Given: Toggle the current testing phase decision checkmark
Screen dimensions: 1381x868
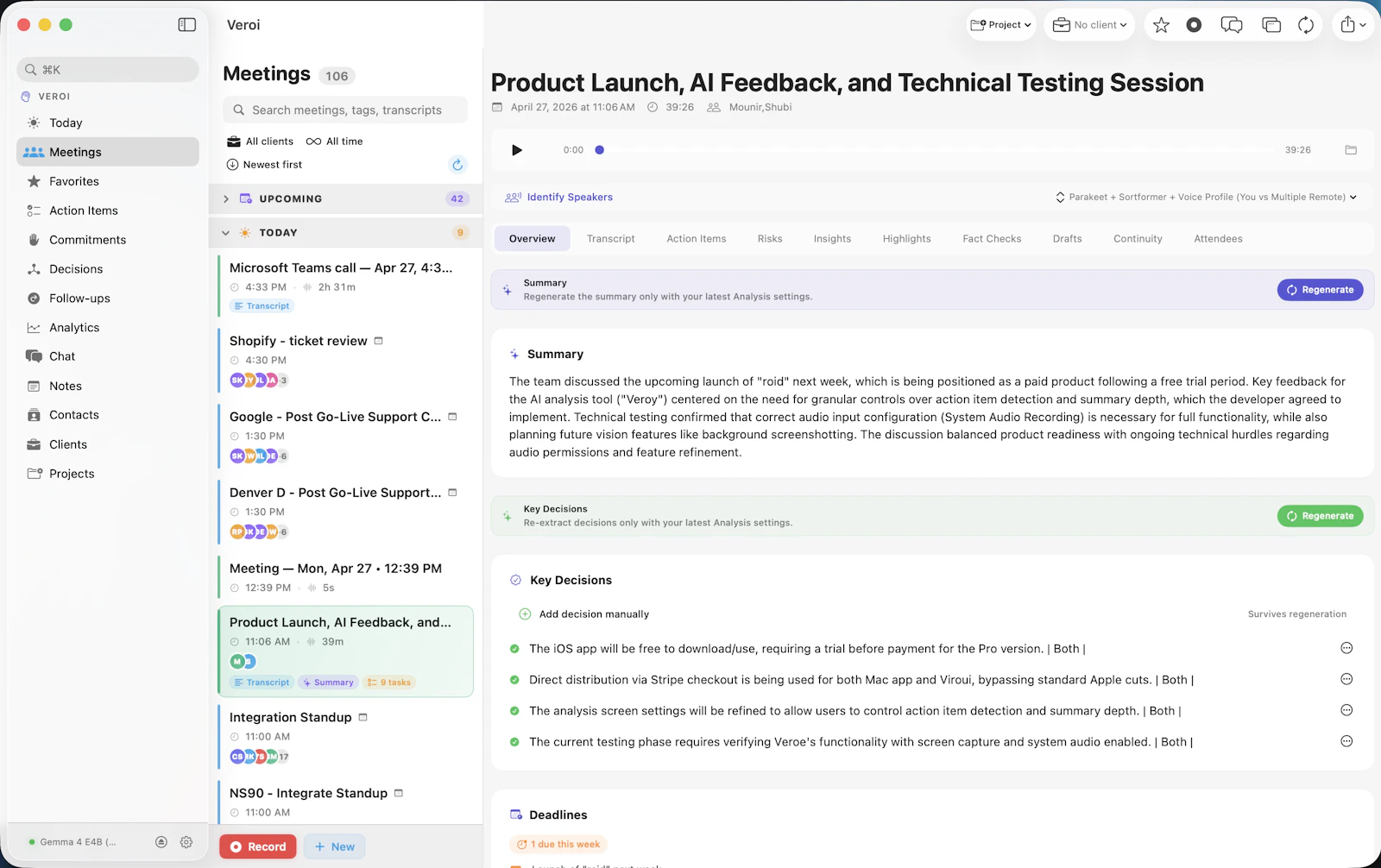Looking at the screenshot, I should coord(514,742).
